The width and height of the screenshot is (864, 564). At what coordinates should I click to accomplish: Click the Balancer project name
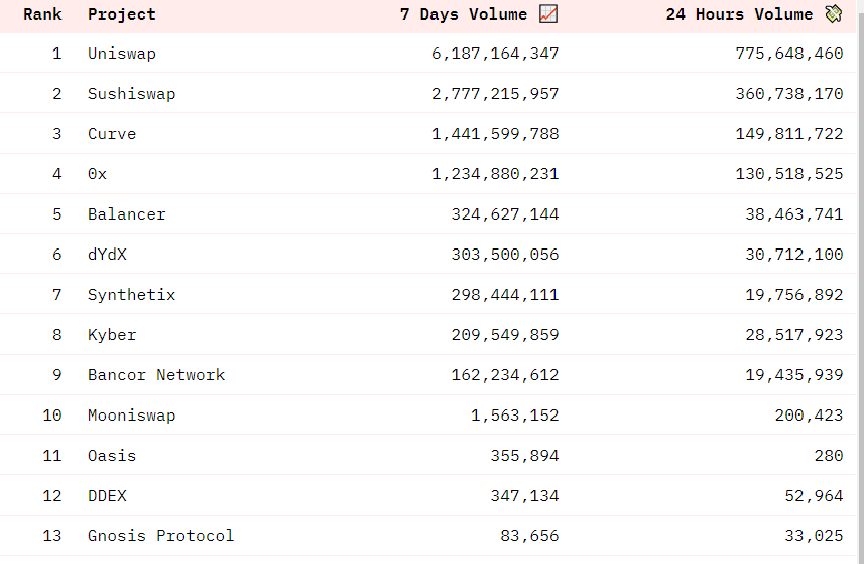pyautogui.click(x=127, y=214)
